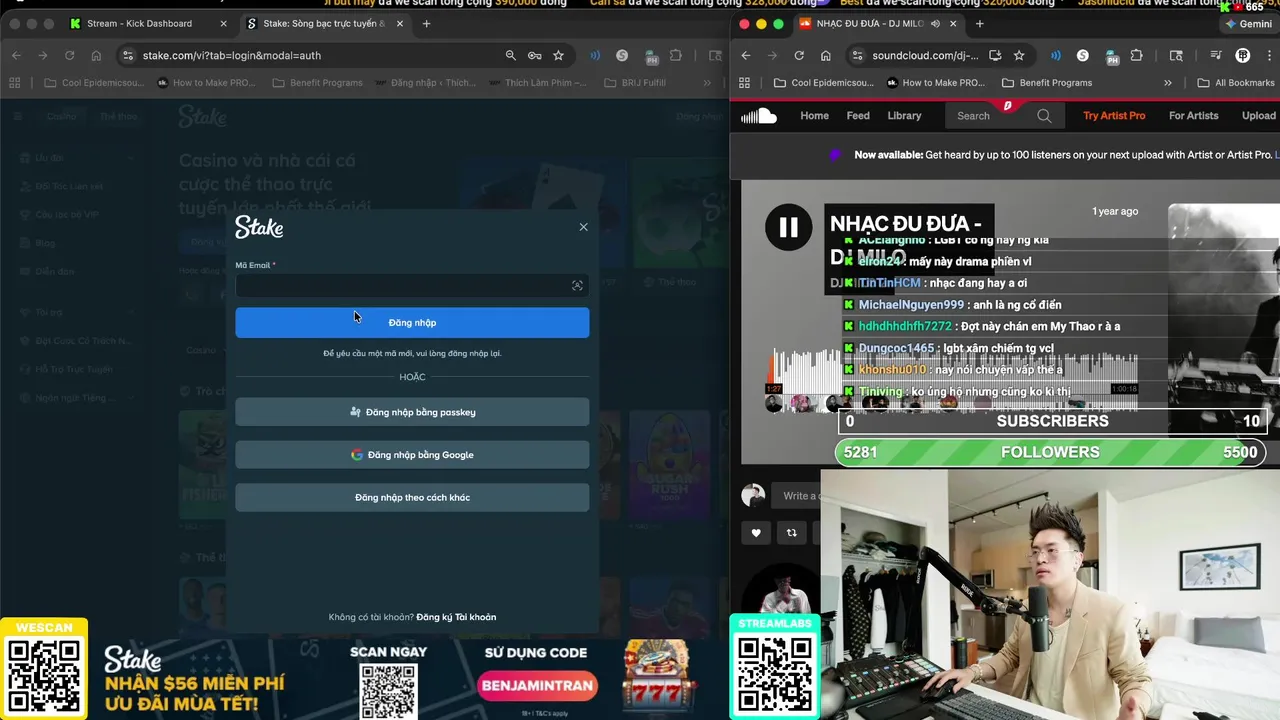
Task: Open the Extensions puzzle icon in SoundCloud window
Action: coord(1137,55)
